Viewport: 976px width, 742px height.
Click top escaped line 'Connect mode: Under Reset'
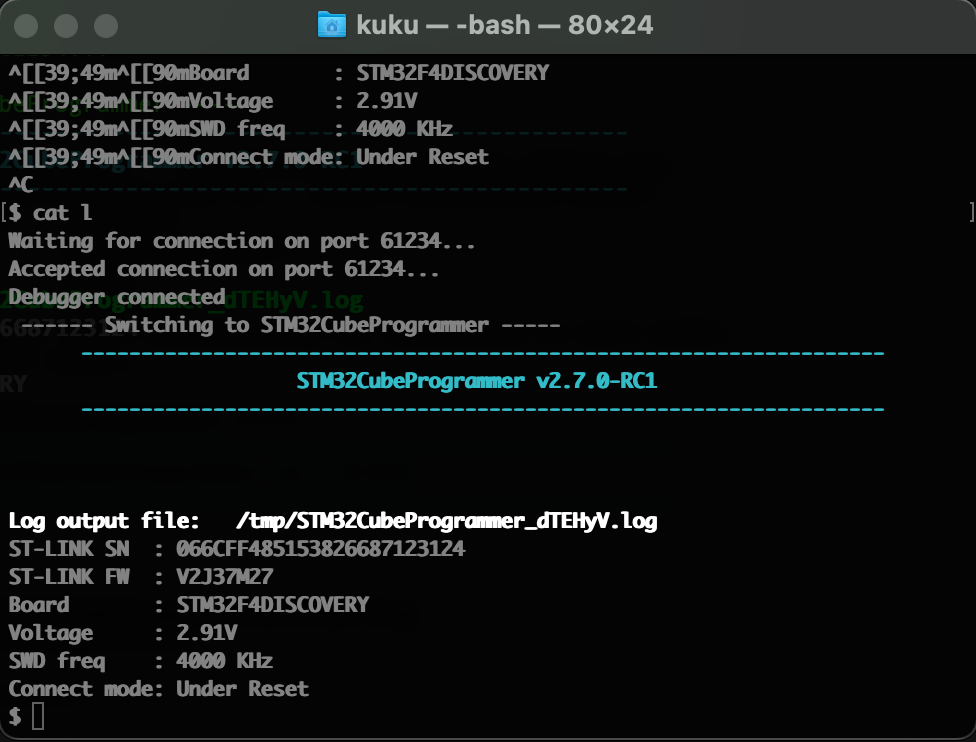coord(248,157)
